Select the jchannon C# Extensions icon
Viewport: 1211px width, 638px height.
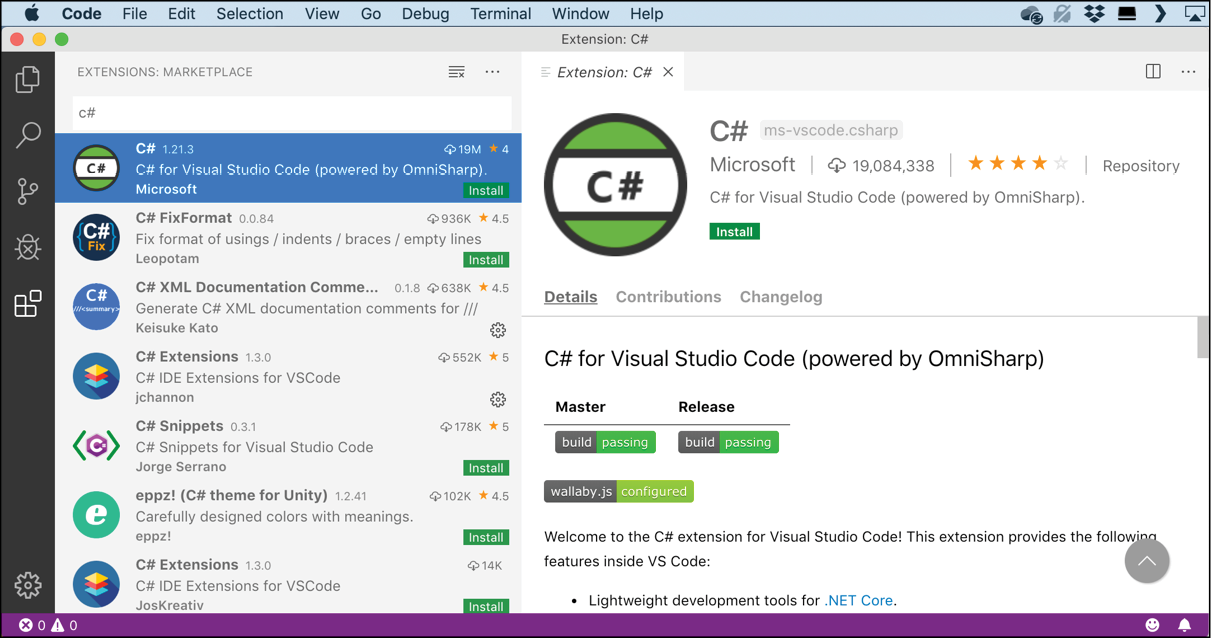97,376
